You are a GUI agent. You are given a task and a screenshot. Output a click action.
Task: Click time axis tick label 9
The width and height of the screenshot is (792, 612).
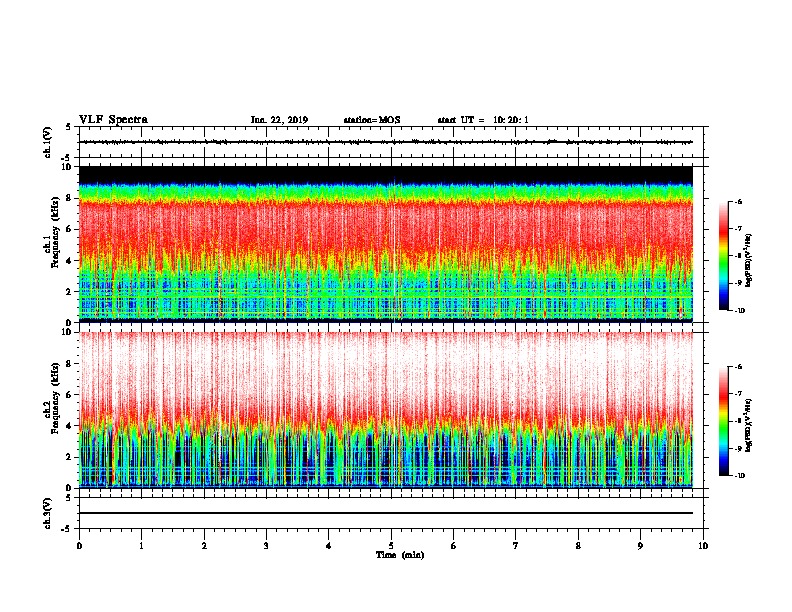(640, 546)
